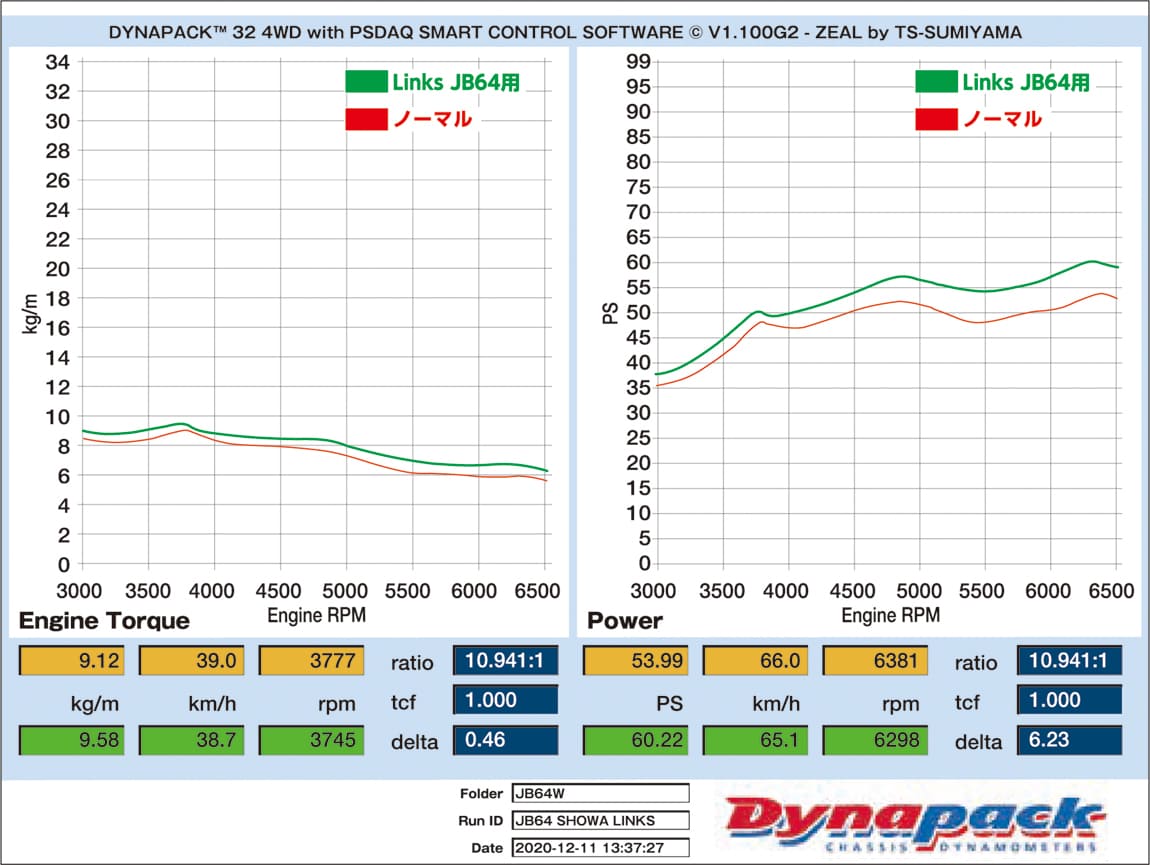Click red ノーマル swatch in torque legend
Image resolution: width=1150 pixels, height=865 pixels.
[x=367, y=119]
